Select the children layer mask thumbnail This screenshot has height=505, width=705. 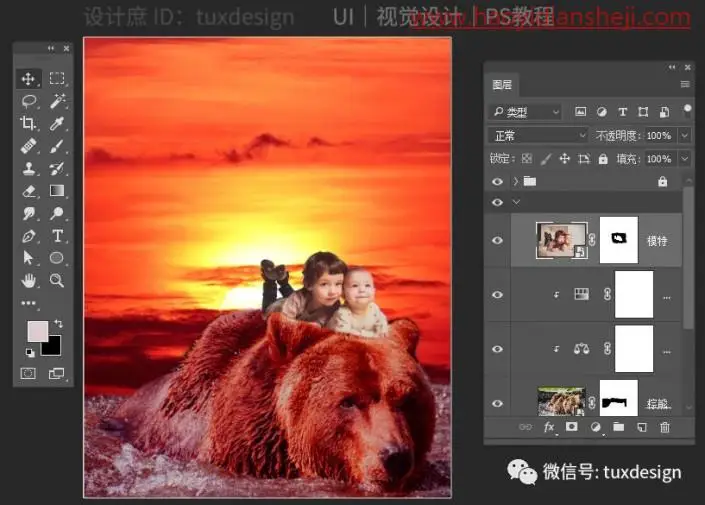[x=619, y=240]
